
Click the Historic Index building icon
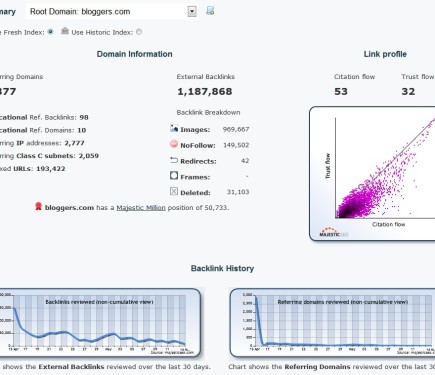point(65,31)
